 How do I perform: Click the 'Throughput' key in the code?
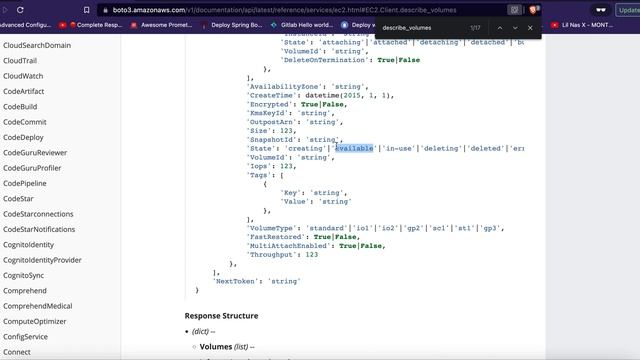(x=271, y=255)
